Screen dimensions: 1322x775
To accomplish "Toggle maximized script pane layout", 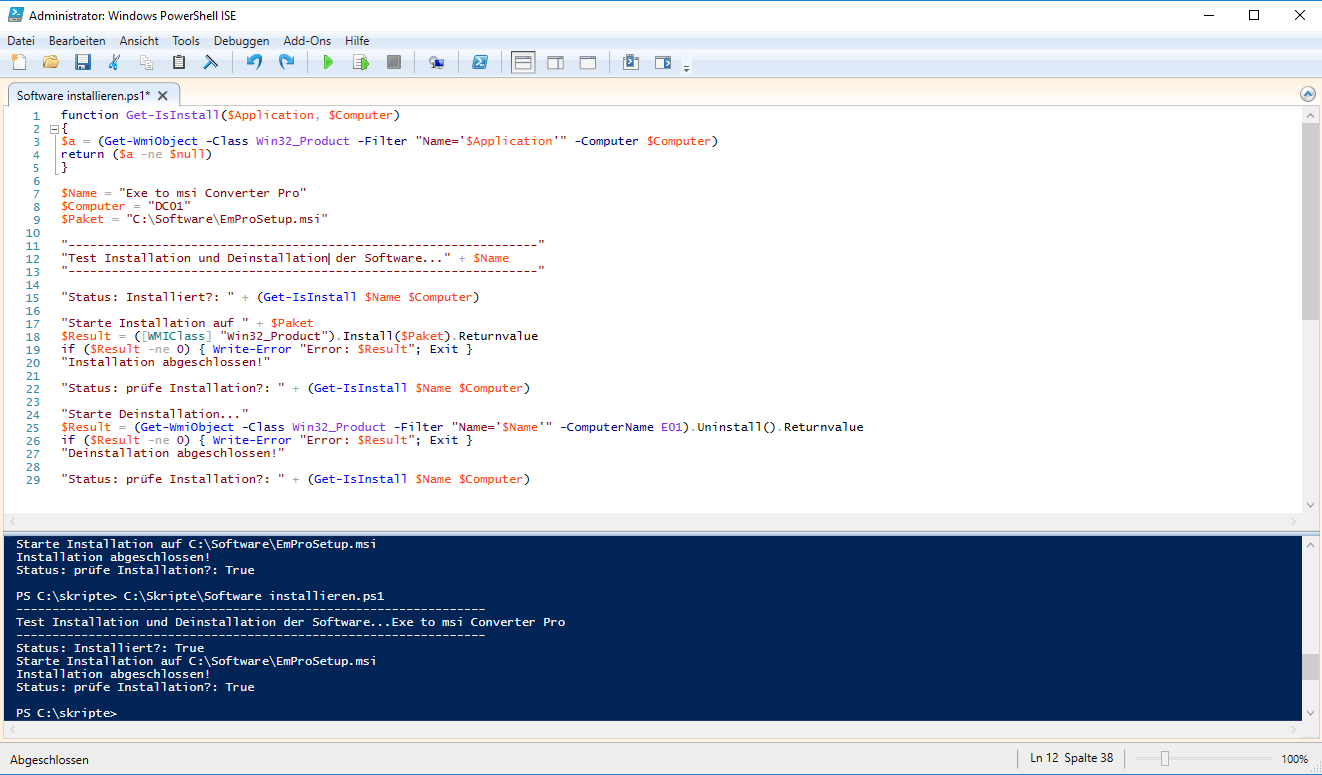I will coord(588,63).
